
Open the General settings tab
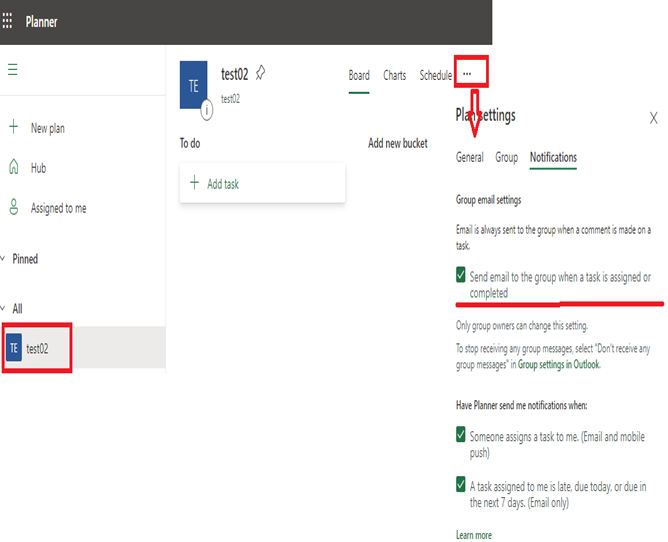tap(470, 157)
